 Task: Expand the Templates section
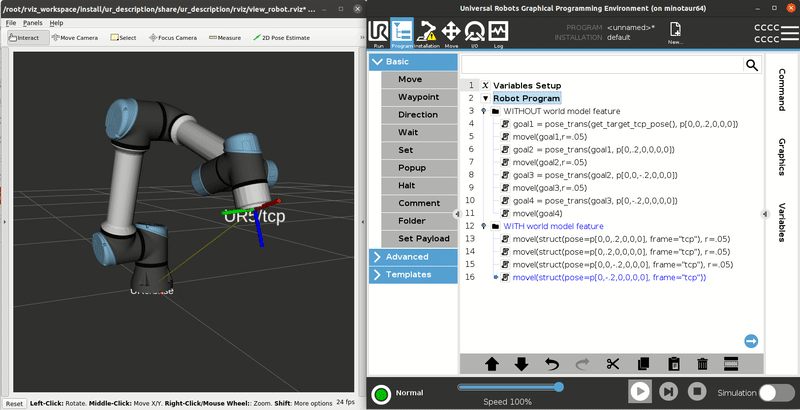tap(411, 274)
